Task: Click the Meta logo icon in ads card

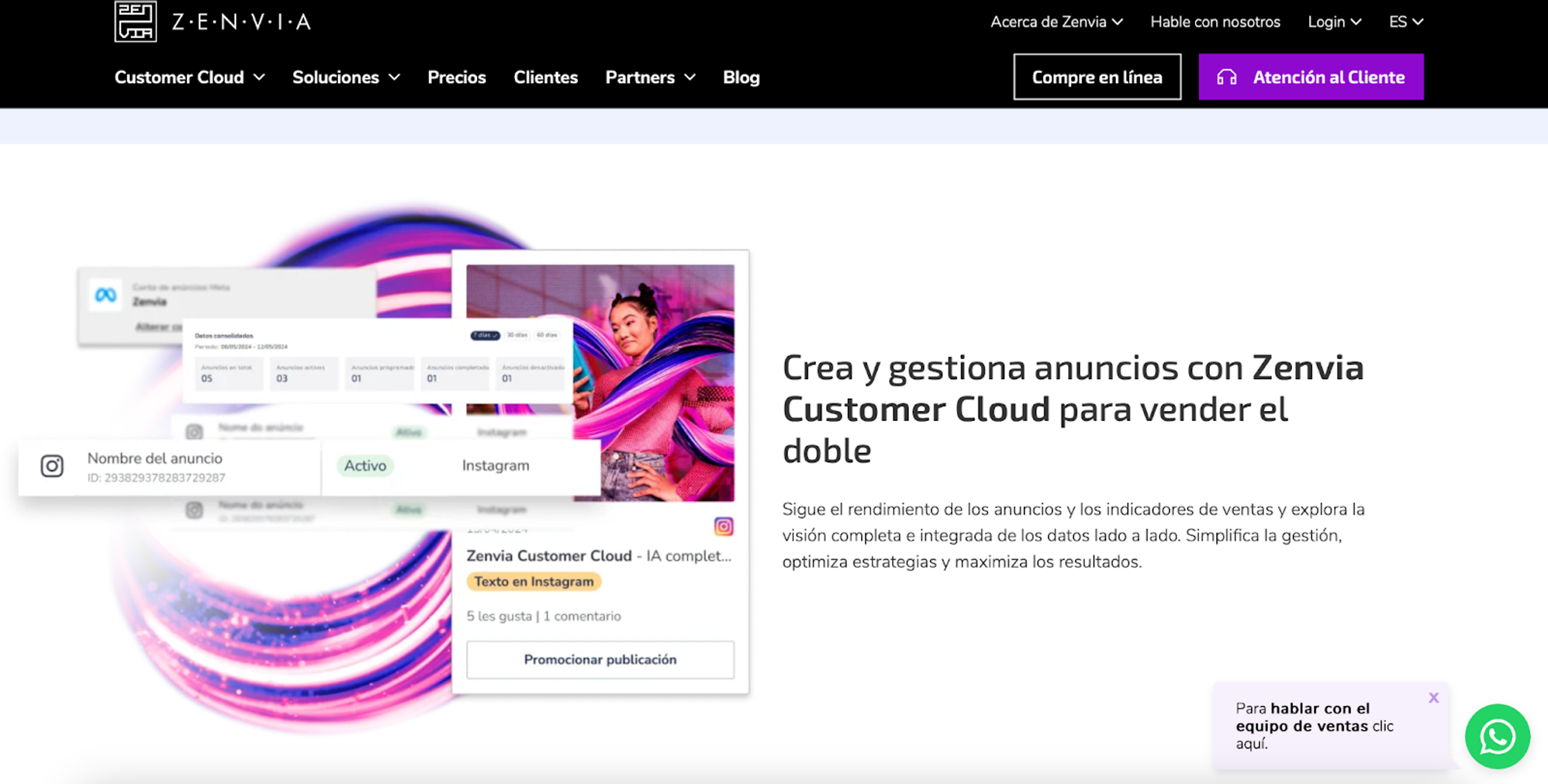Action: coord(106,295)
